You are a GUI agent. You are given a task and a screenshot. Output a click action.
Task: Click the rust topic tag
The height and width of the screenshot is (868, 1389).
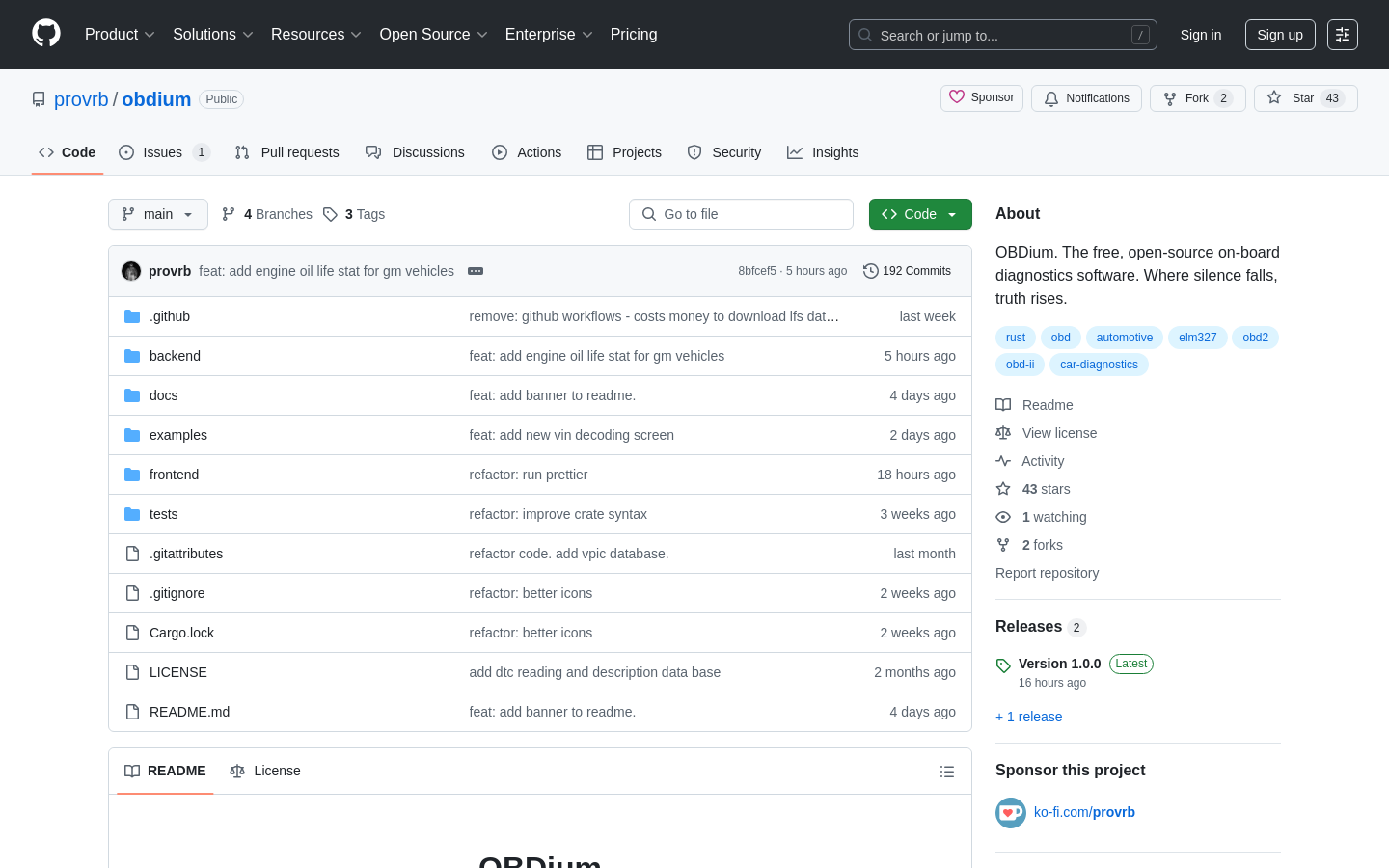1016,338
